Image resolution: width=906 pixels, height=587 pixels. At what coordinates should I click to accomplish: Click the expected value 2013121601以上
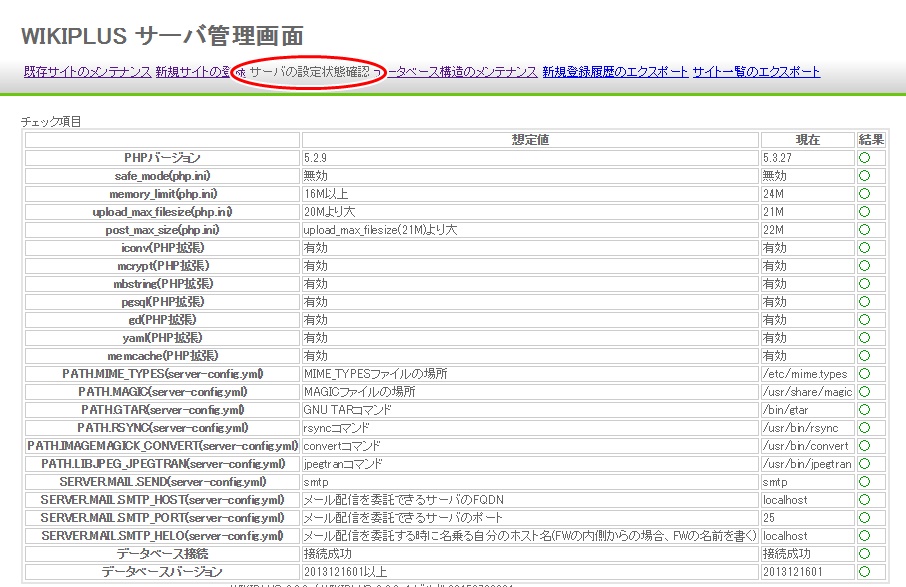tap(346, 572)
